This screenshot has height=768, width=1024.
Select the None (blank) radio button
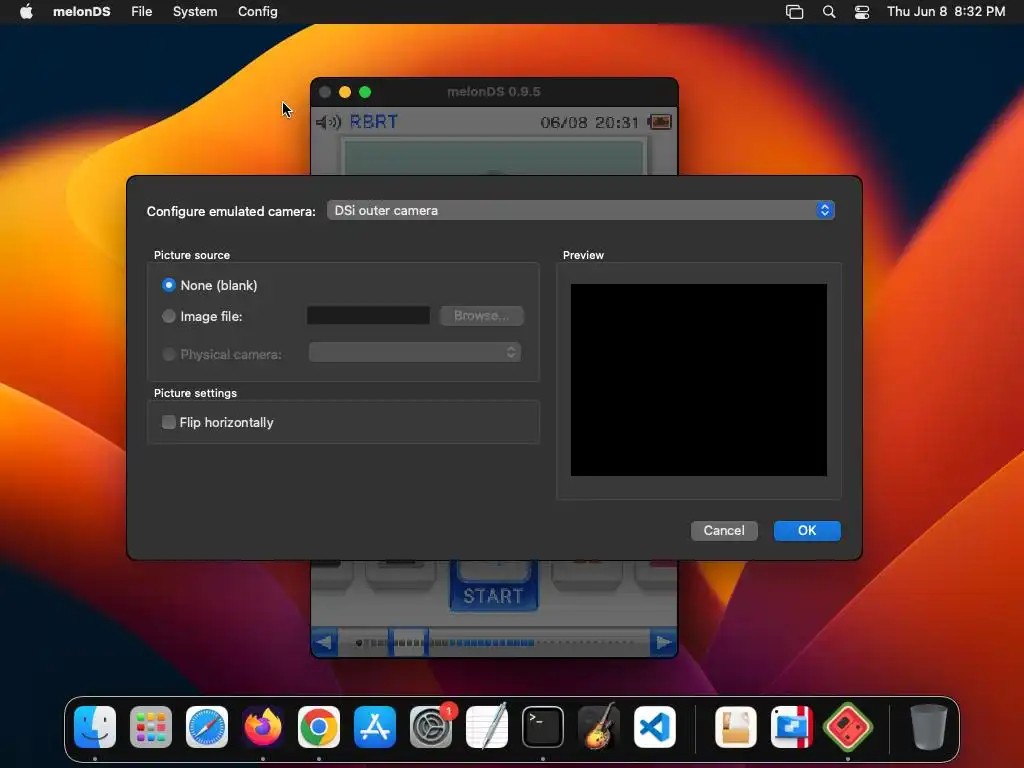[x=168, y=285]
